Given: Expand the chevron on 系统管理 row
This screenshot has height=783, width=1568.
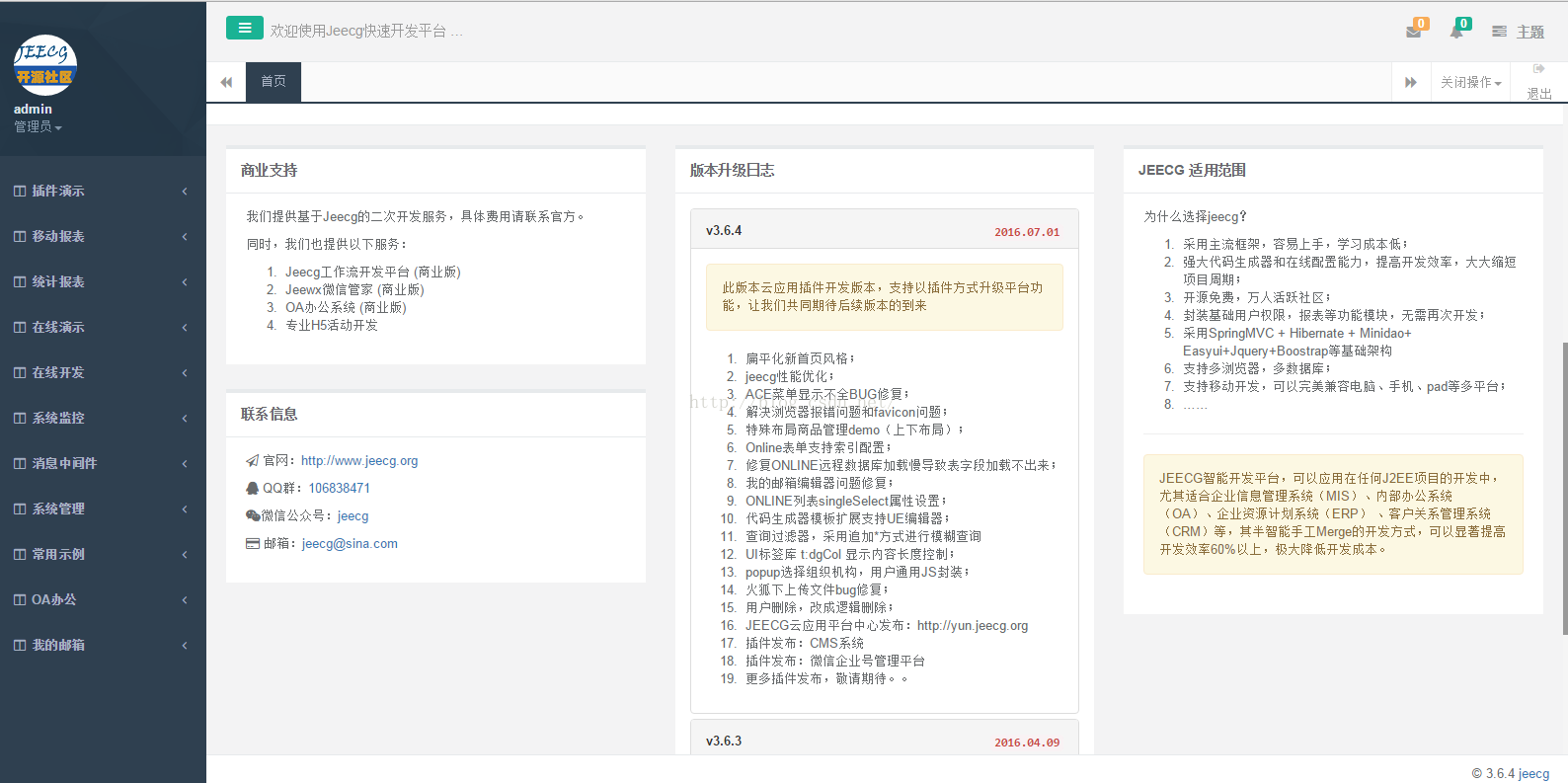Looking at the screenshot, I should pos(185,509).
